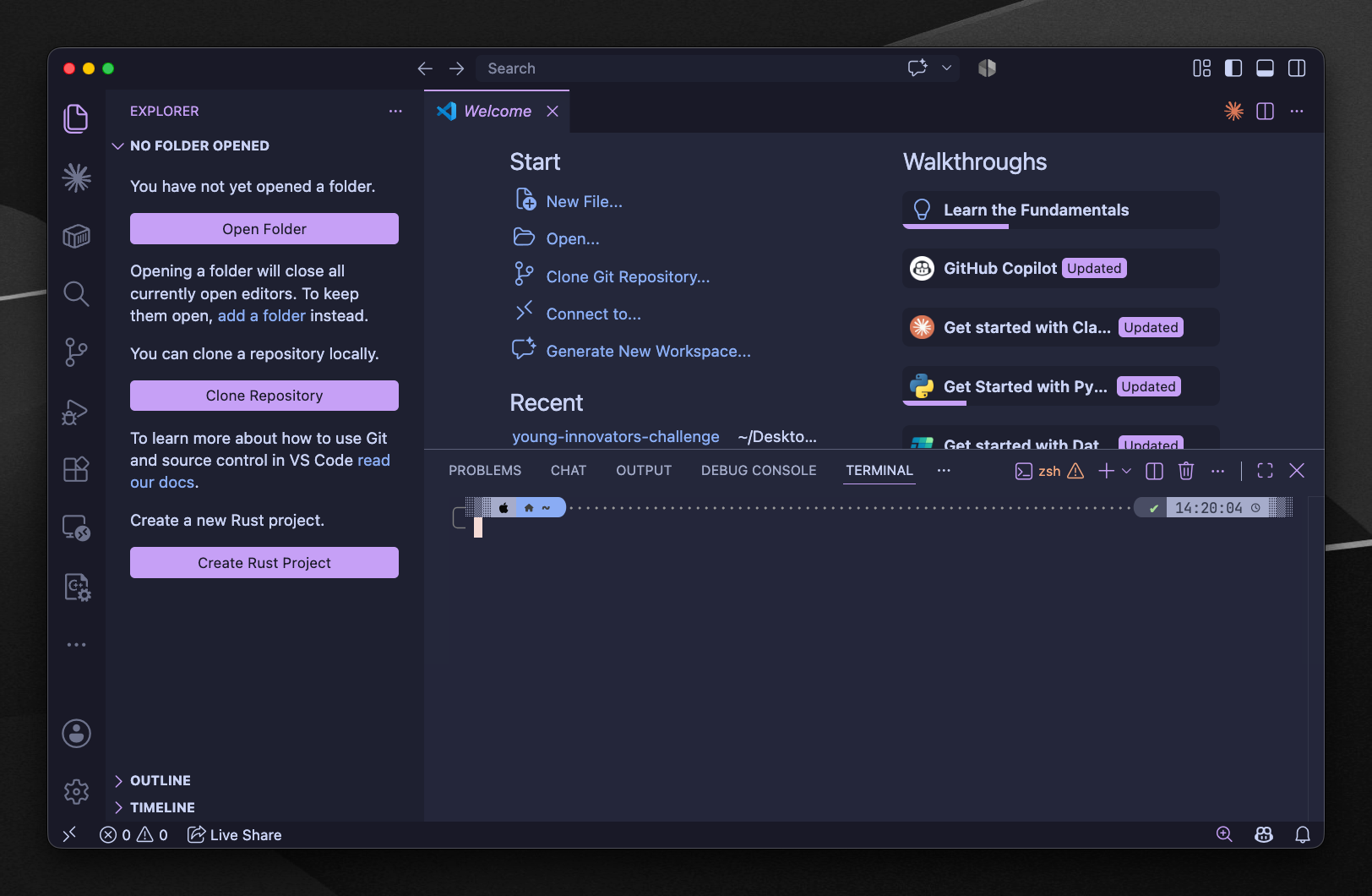Open the cube package view in activity bar

pyautogui.click(x=76, y=236)
